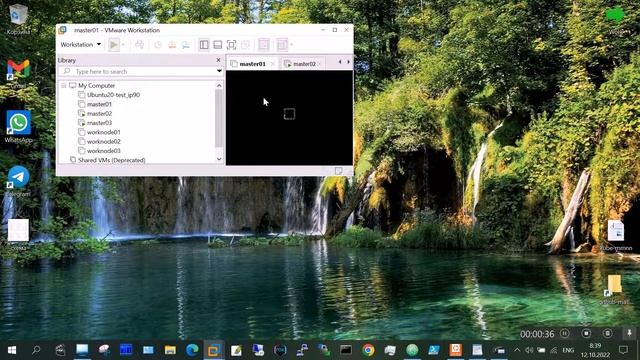Toggle the thumbnail bar view icon
Screen dimensions: 640x360
pyautogui.click(x=218, y=44)
